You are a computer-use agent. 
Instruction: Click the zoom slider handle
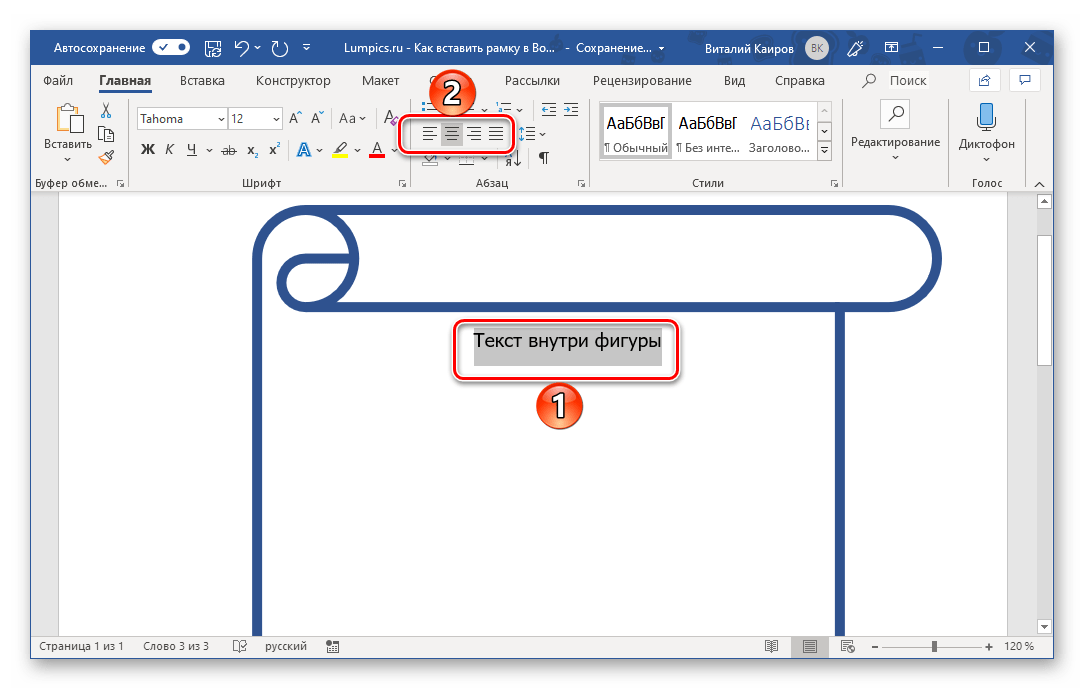pyautogui.click(x=934, y=646)
